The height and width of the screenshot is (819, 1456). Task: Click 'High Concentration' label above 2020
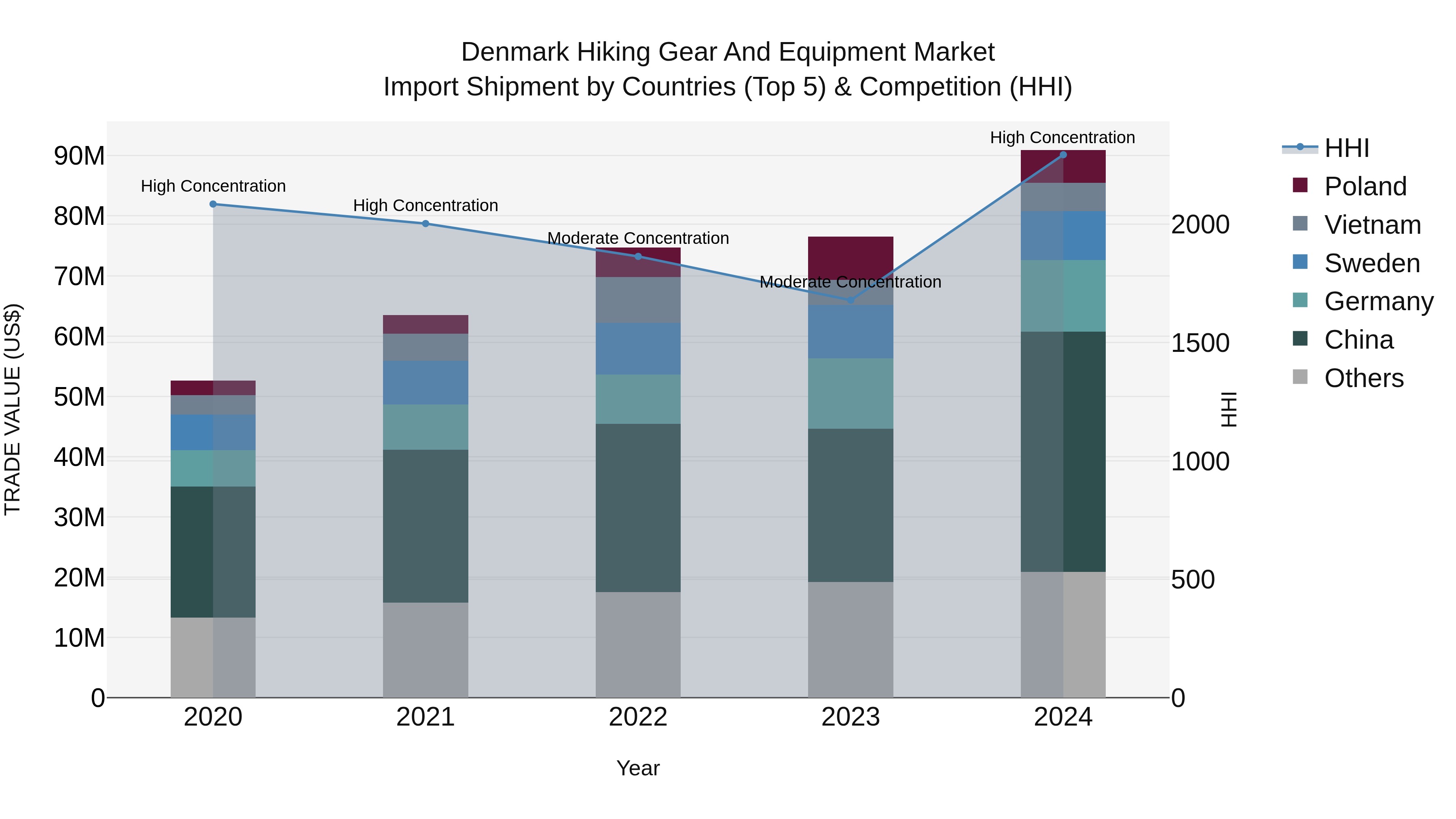click(213, 186)
